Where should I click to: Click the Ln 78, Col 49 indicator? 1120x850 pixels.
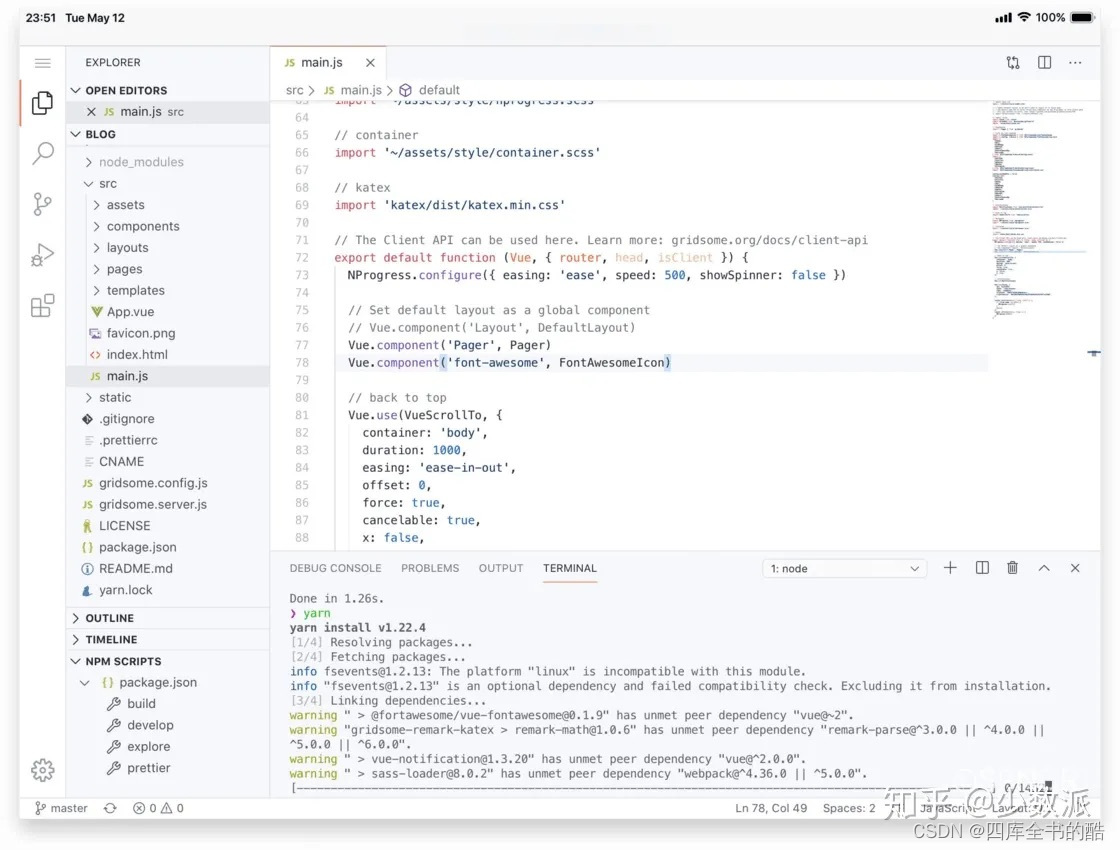pyautogui.click(x=771, y=808)
